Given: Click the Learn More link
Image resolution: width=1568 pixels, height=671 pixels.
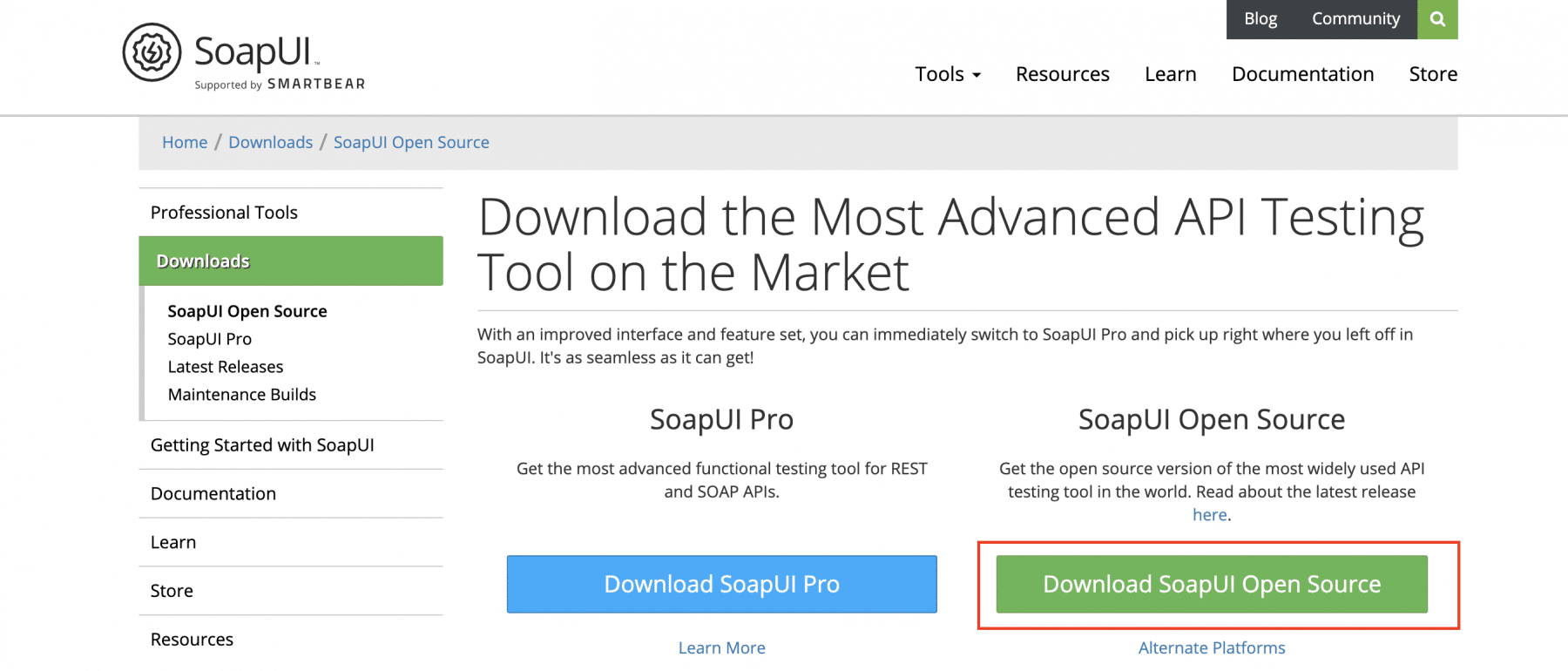Looking at the screenshot, I should point(721,647).
